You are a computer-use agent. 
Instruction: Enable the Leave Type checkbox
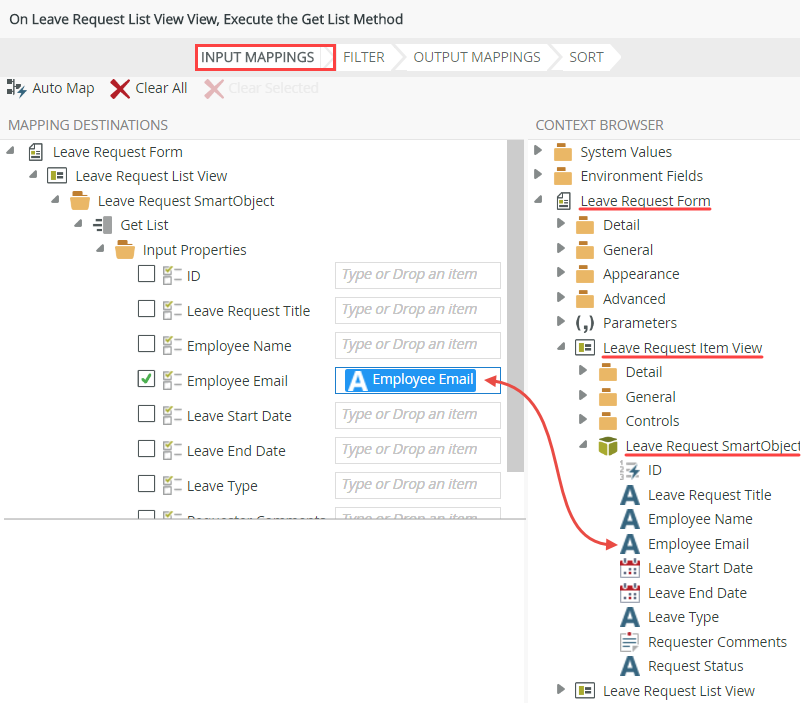click(145, 485)
